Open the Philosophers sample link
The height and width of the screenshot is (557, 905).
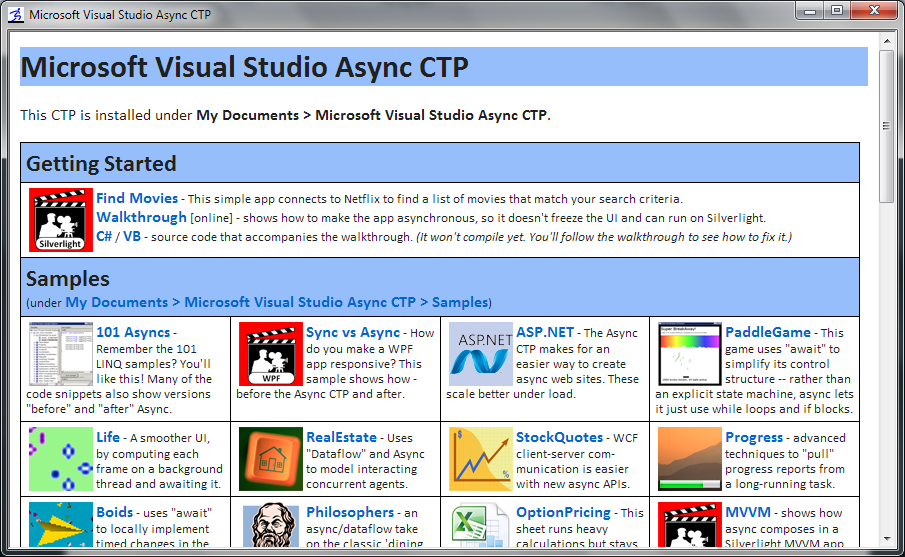pyautogui.click(x=350, y=513)
